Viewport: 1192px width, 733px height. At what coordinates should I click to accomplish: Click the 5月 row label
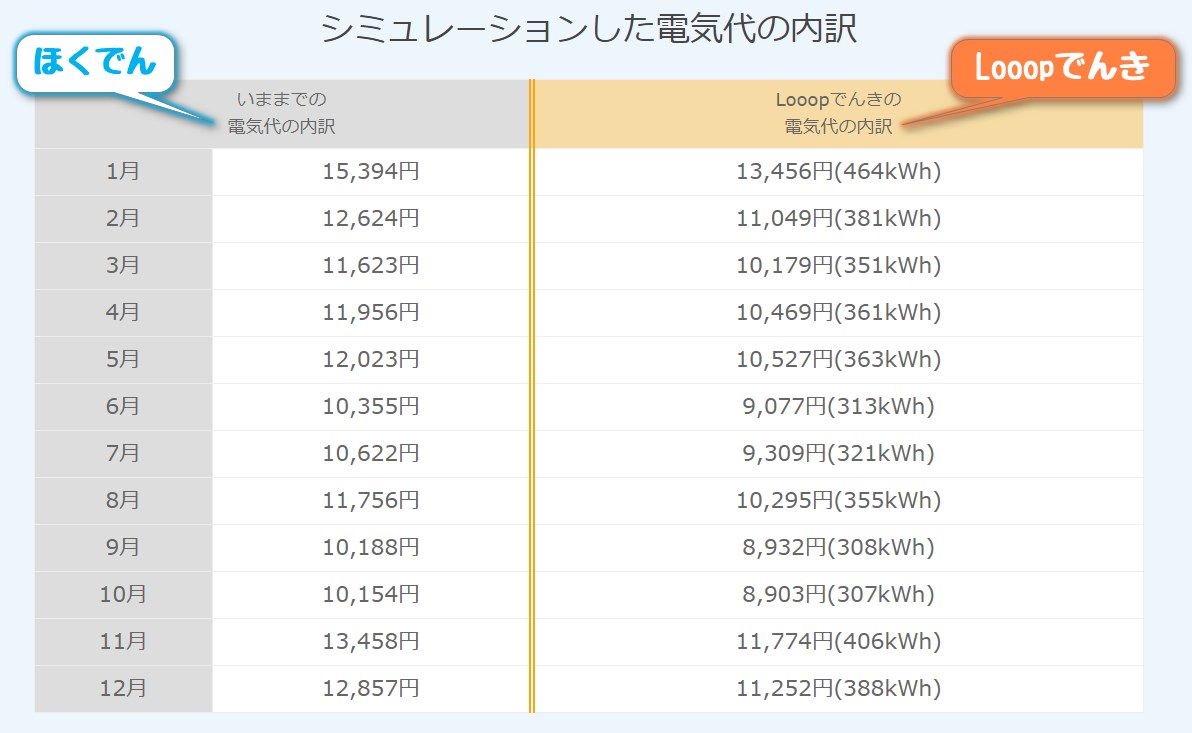[123, 360]
